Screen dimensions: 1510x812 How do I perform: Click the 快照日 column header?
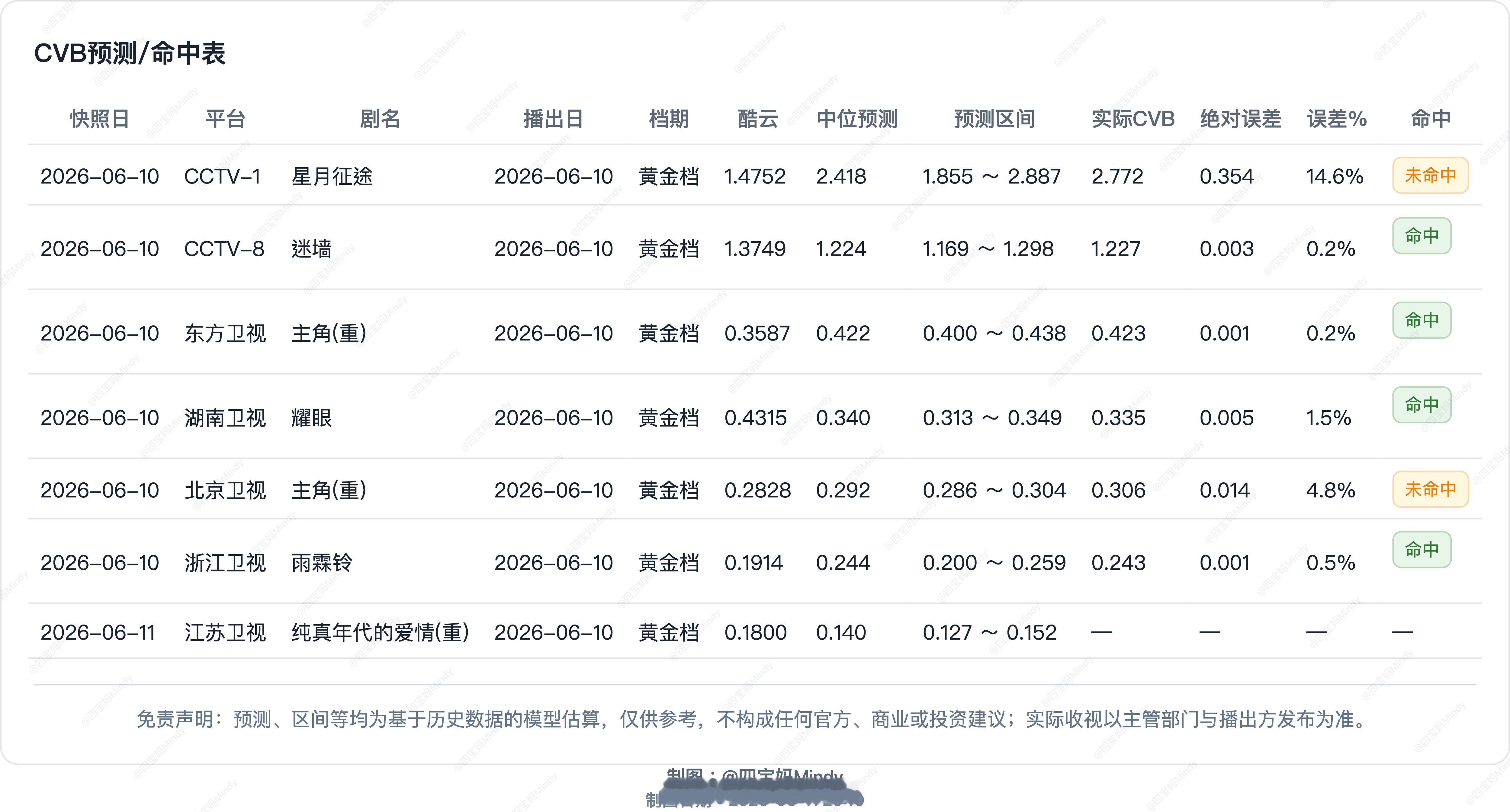[100, 119]
